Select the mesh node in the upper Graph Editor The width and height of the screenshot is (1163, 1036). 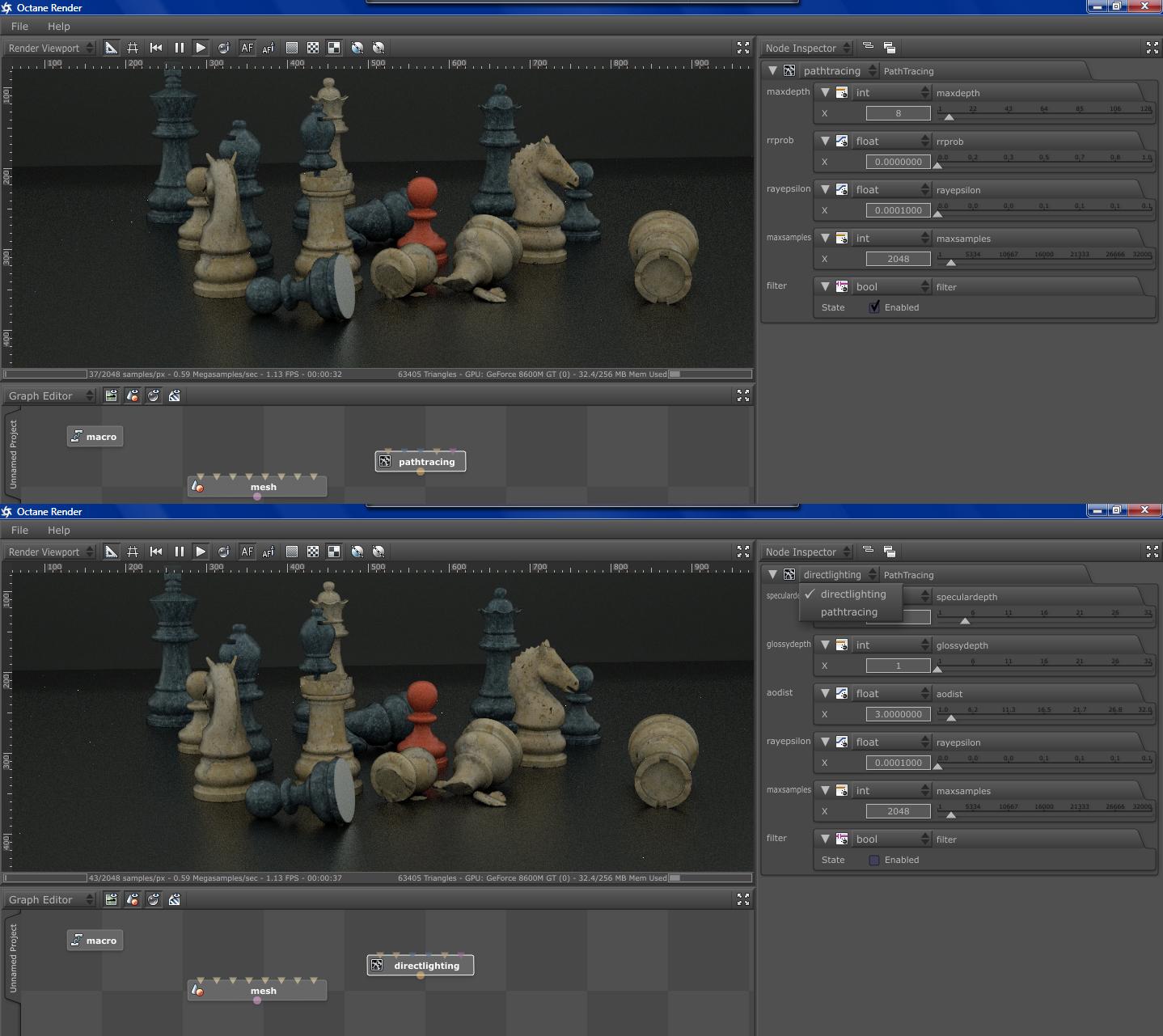[257, 487]
